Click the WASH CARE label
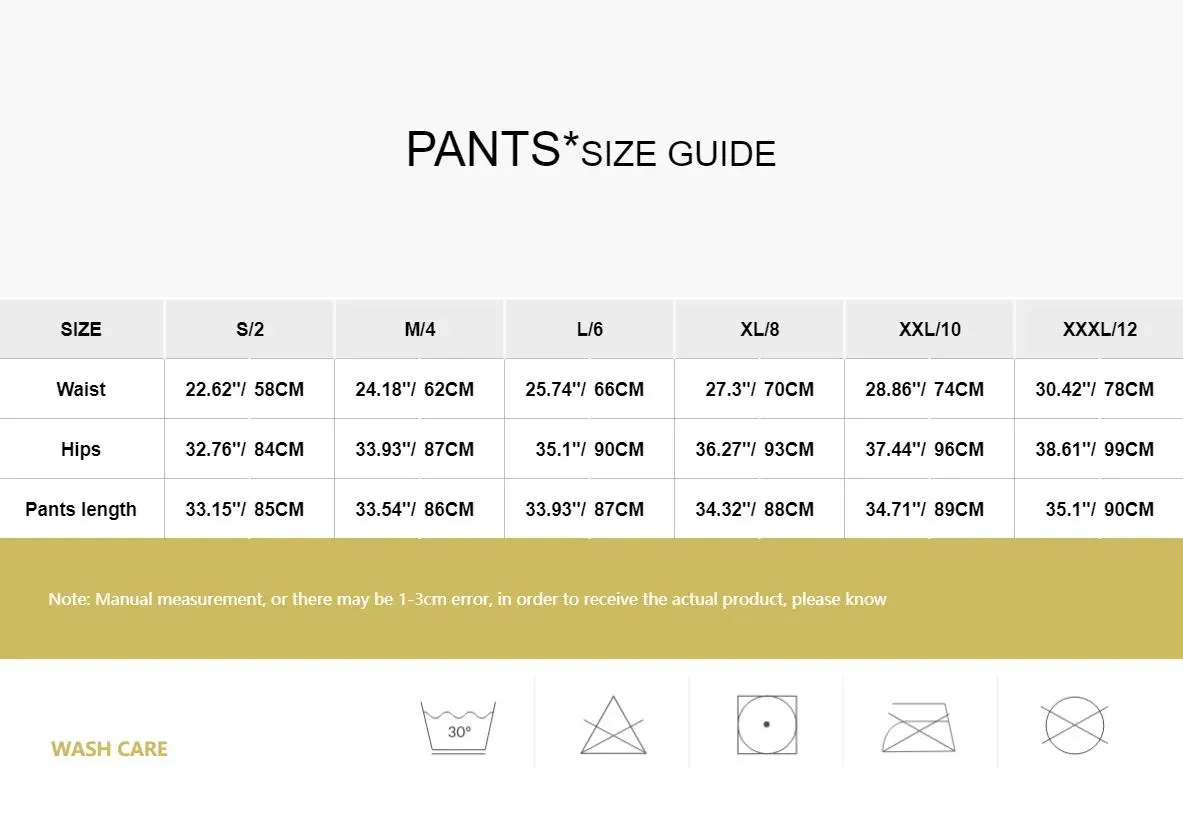 (109, 749)
